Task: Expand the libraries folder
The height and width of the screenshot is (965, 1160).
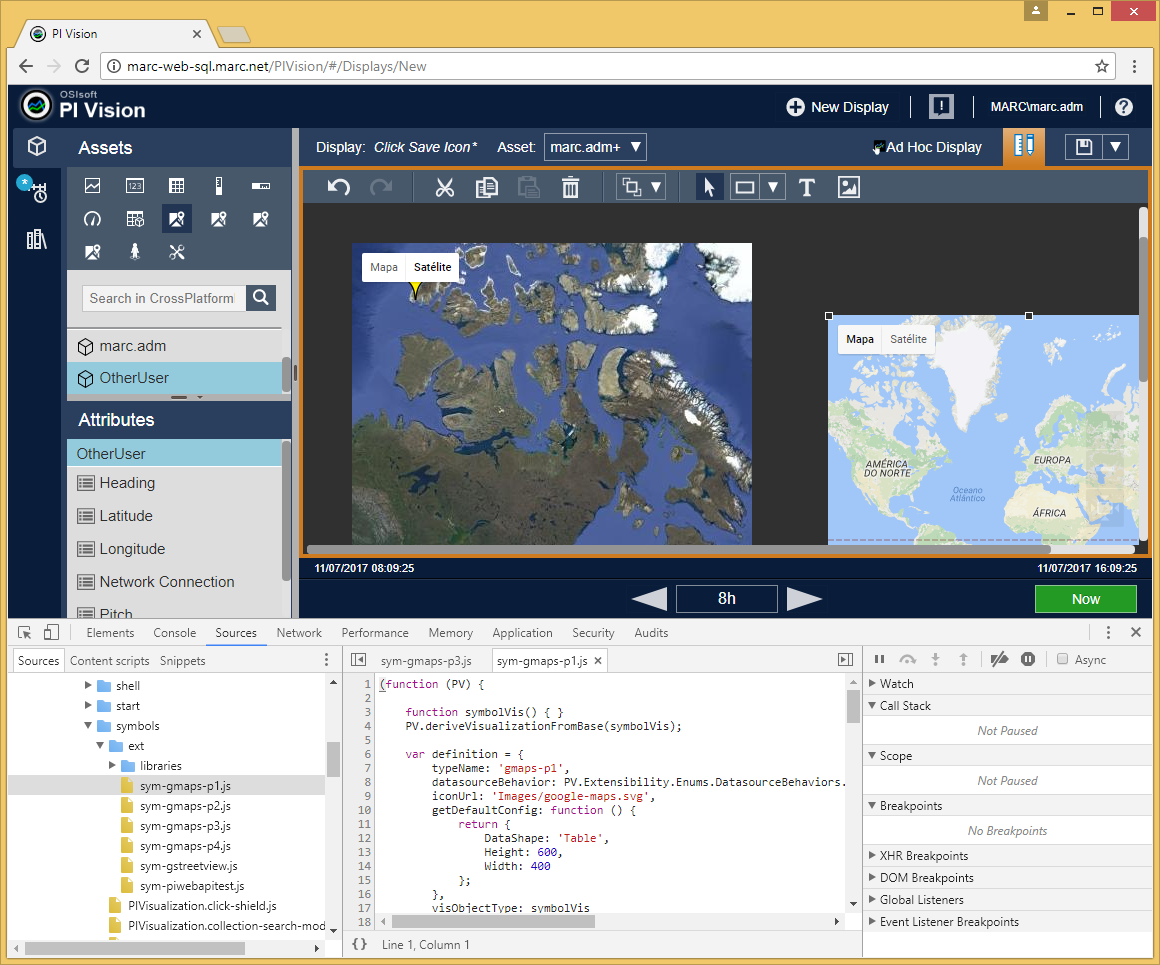Action: 112,765
